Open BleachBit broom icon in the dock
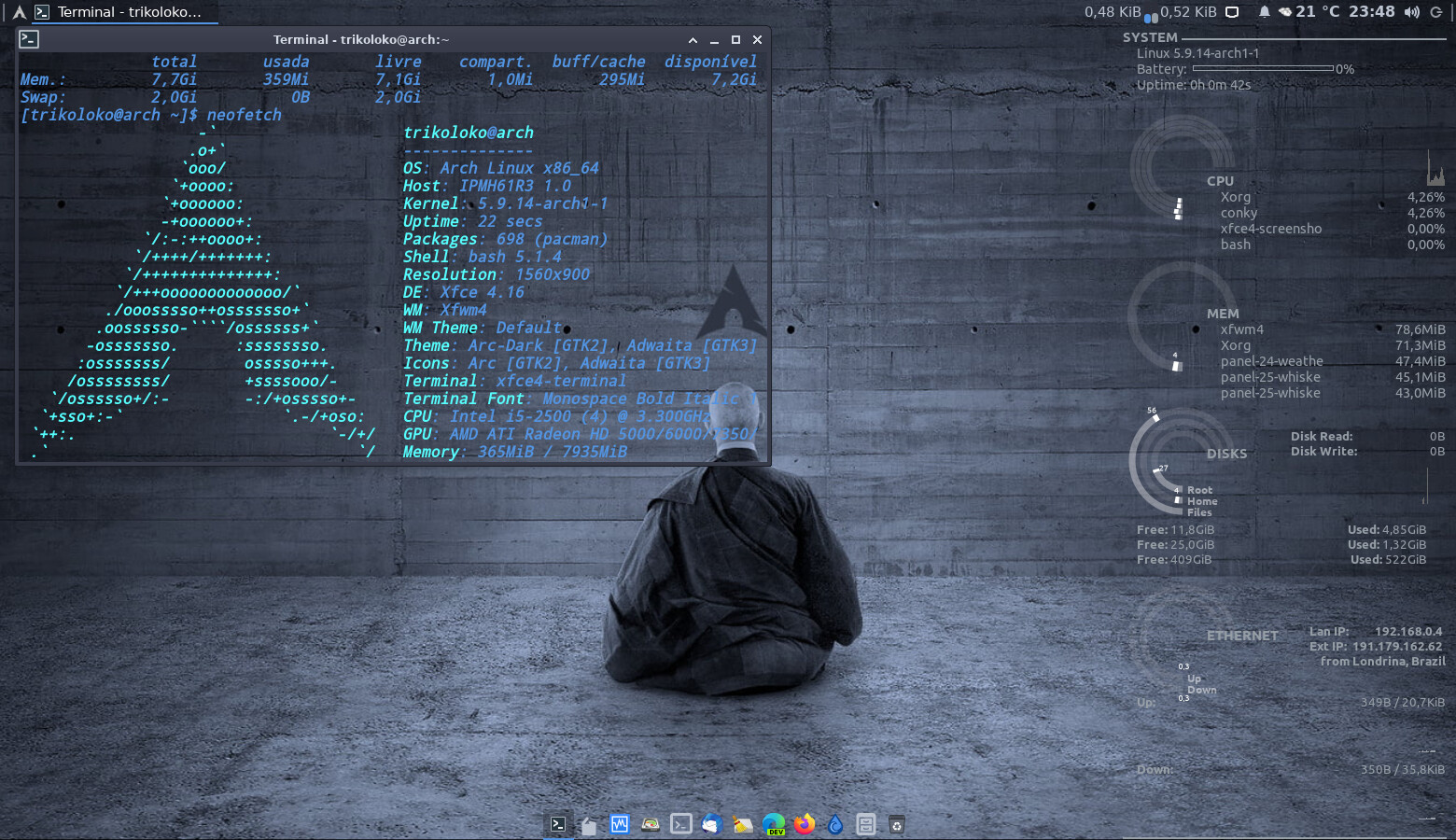This screenshot has width=1456, height=840. pyautogui.click(x=743, y=824)
